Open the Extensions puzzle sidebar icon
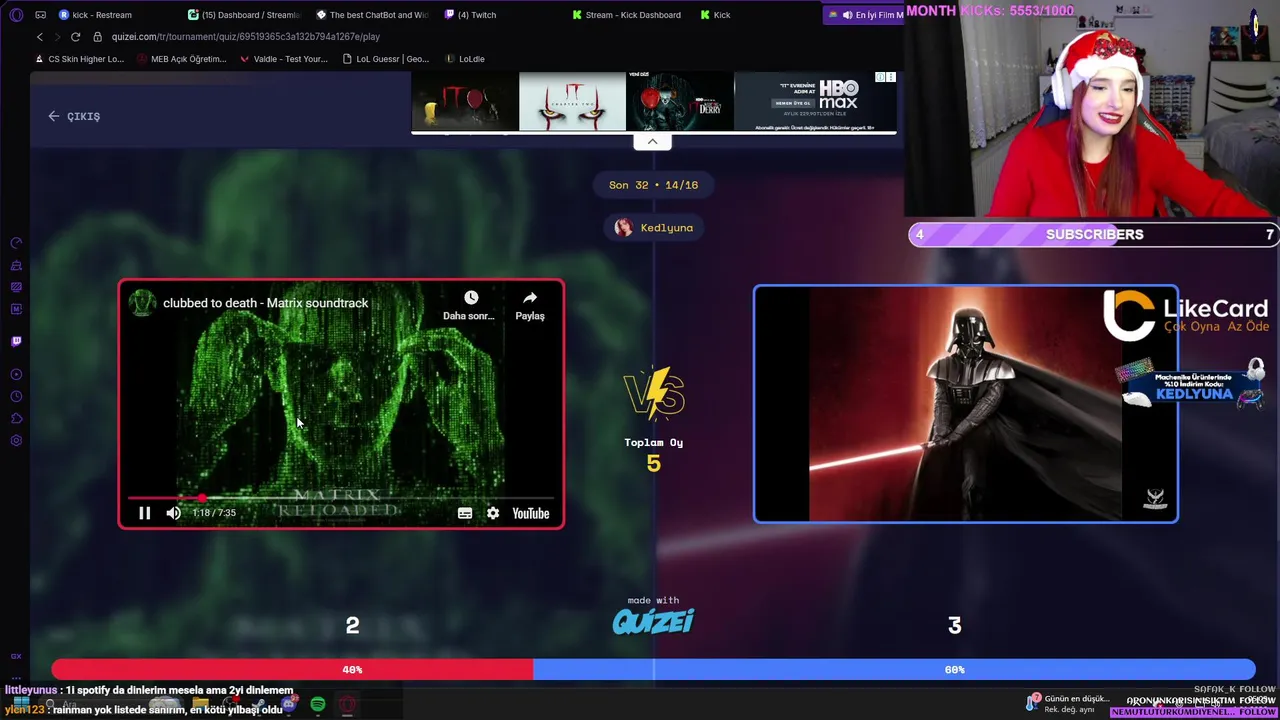Viewport: 1280px width, 720px height. 16,419
